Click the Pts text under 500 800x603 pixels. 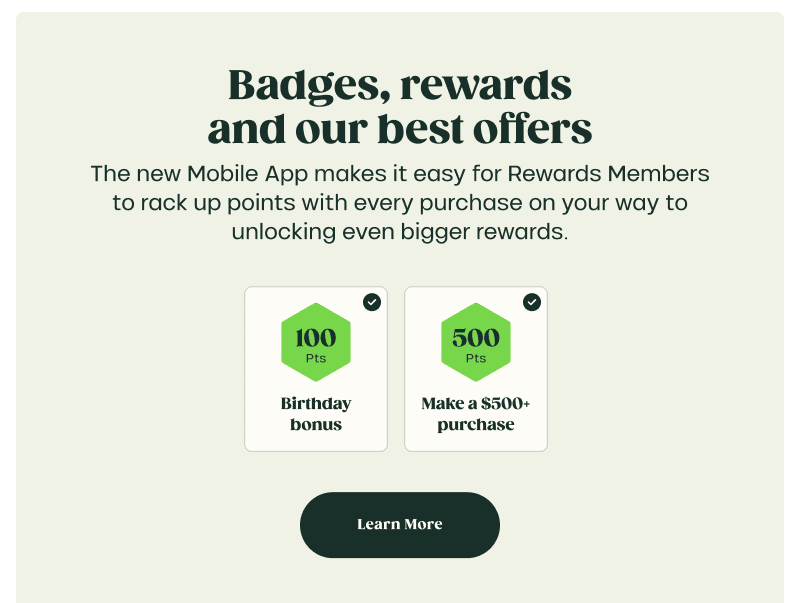pos(476,358)
